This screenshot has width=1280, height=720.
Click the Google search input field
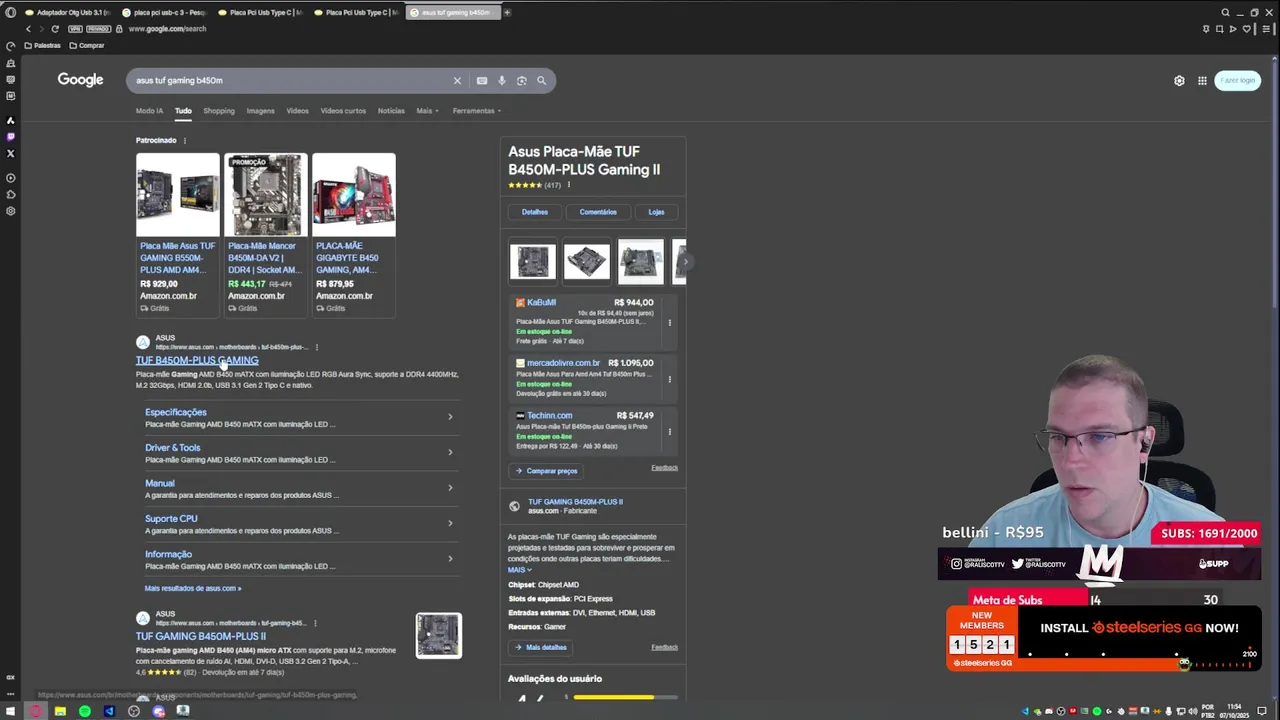290,80
